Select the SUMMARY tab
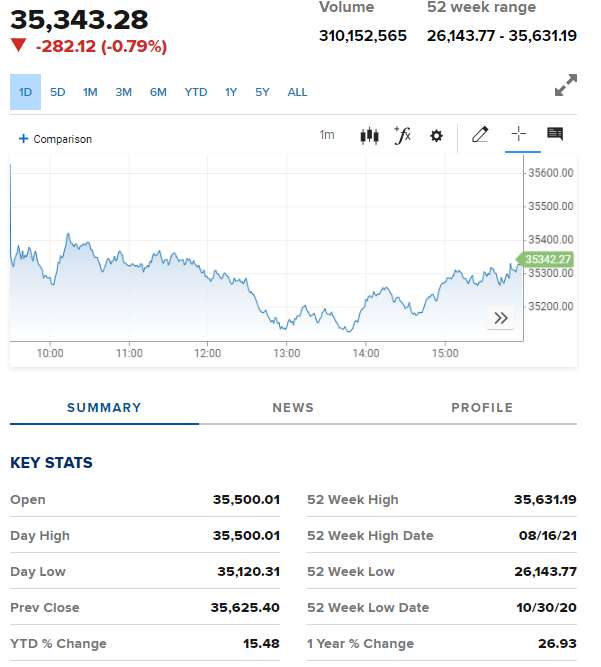601x667 pixels. point(104,408)
